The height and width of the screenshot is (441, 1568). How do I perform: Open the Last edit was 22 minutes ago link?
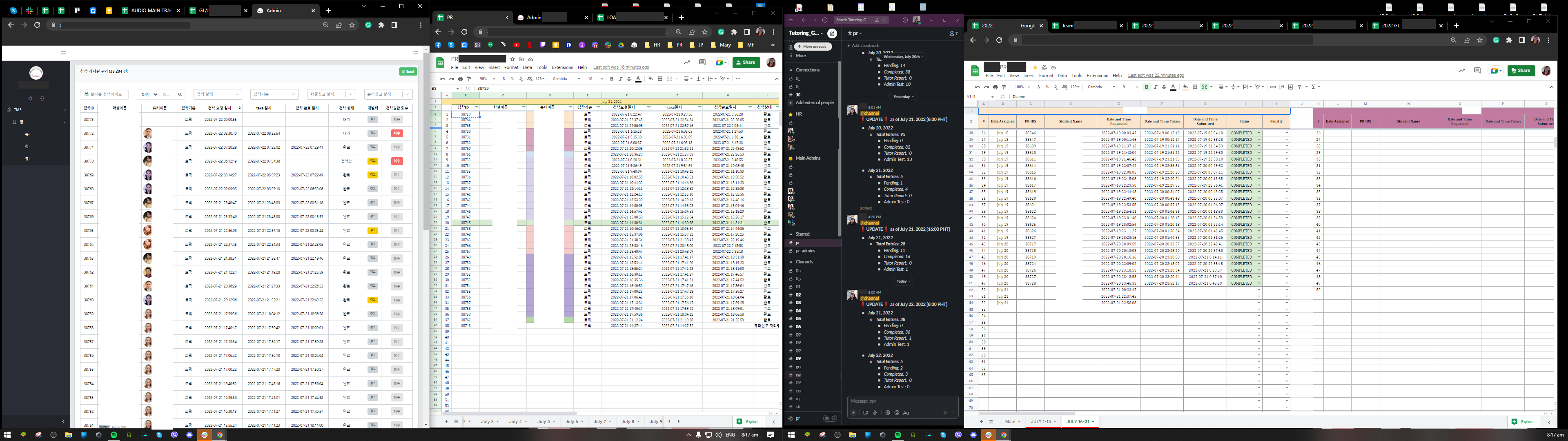[1156, 76]
